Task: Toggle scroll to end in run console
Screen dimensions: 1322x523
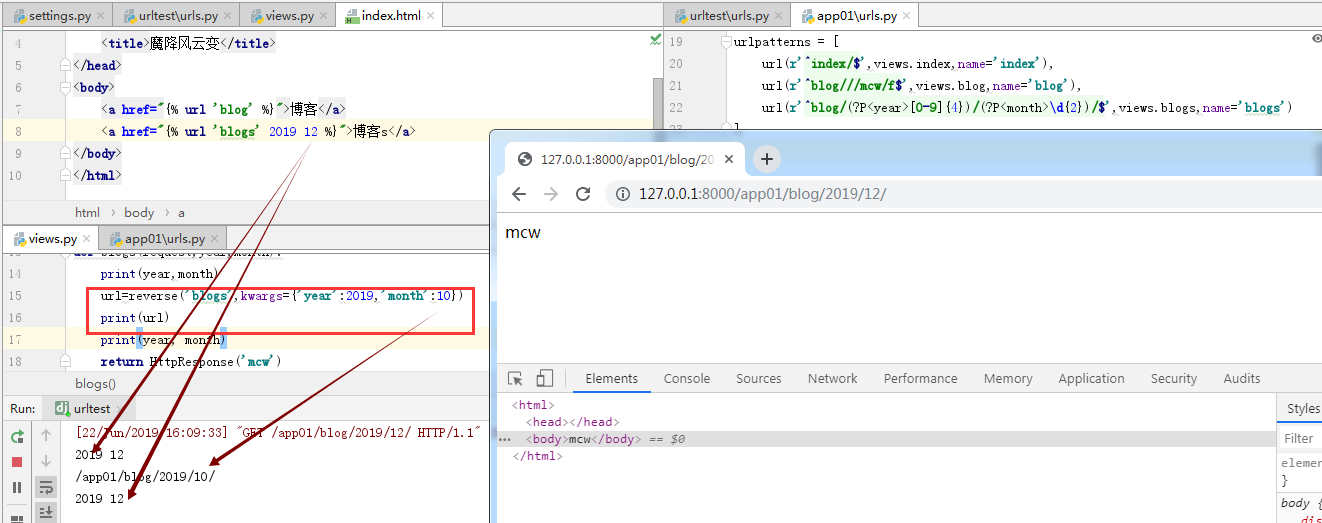Action: pyautogui.click(x=46, y=512)
